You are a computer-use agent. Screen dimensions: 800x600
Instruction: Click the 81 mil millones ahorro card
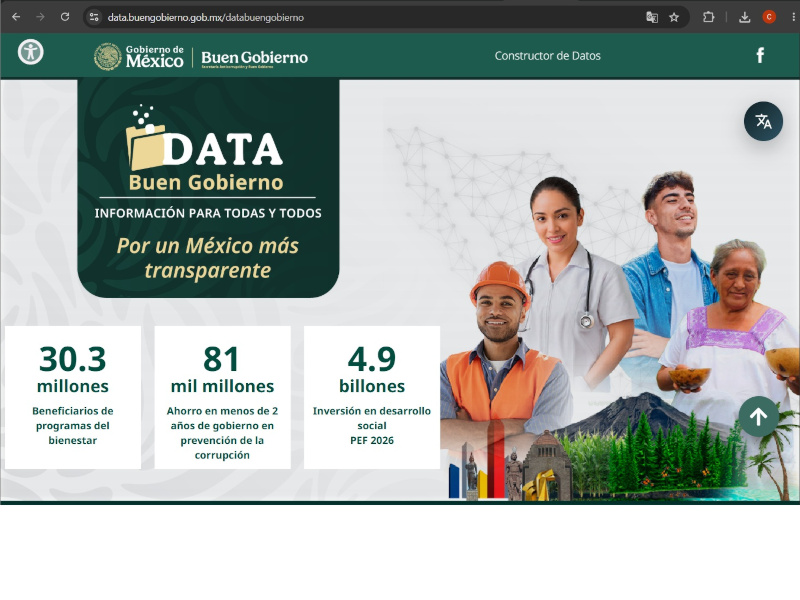(222, 397)
